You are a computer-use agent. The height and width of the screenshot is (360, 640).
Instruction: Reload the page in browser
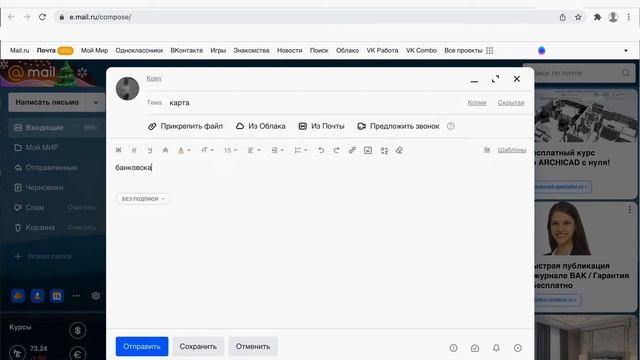pos(42,17)
